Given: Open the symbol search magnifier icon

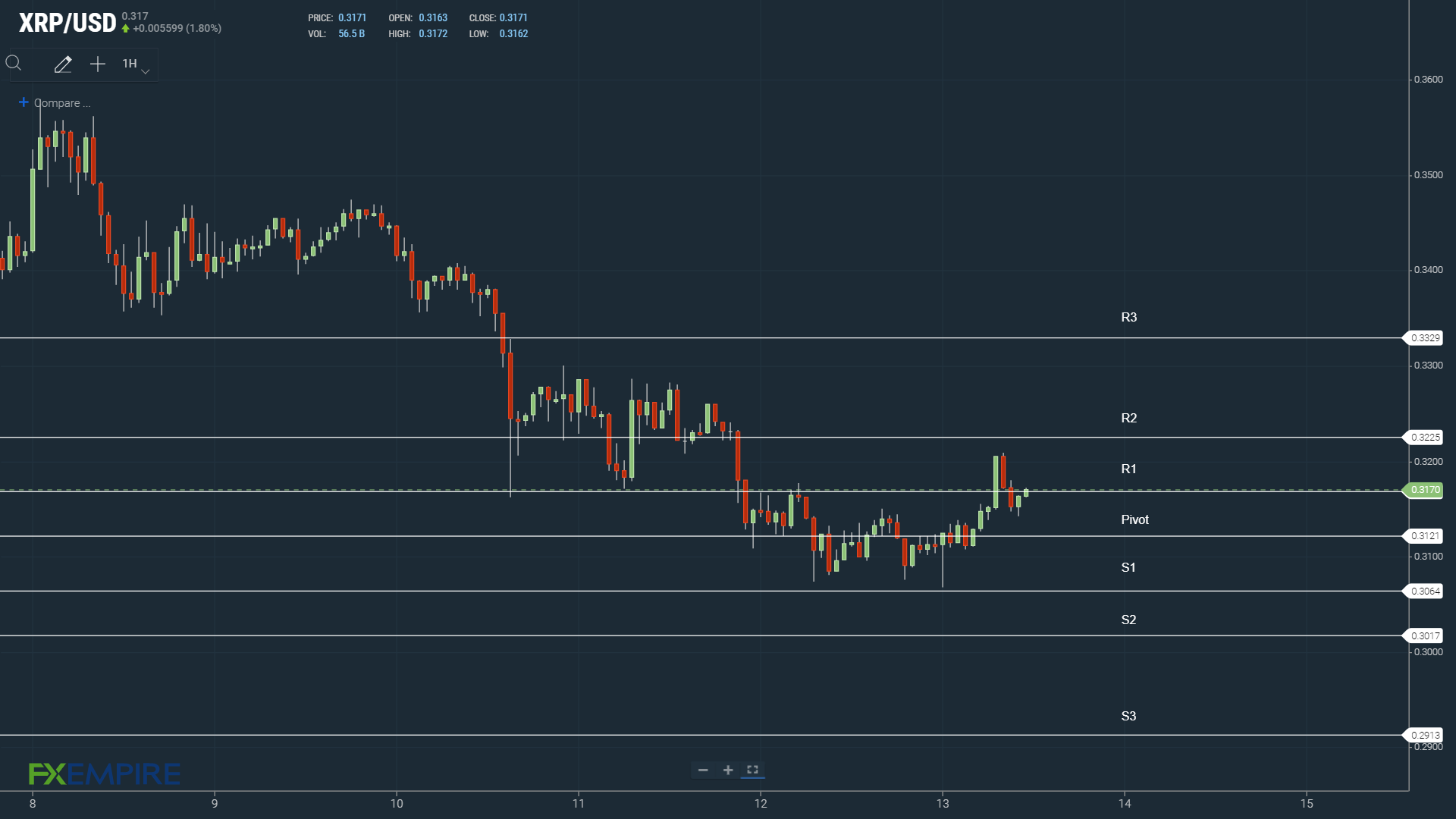Looking at the screenshot, I should (x=14, y=64).
